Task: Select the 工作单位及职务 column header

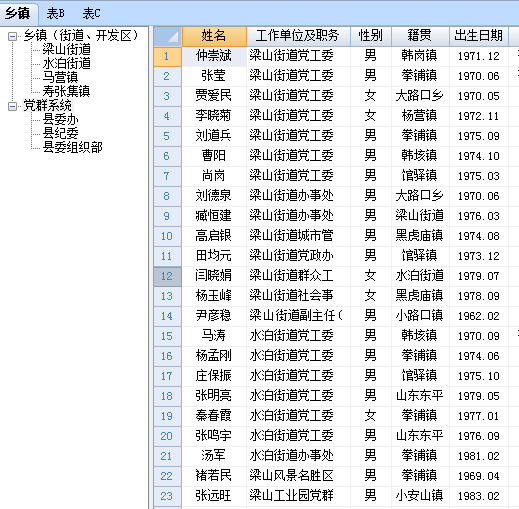Action: coord(298,37)
